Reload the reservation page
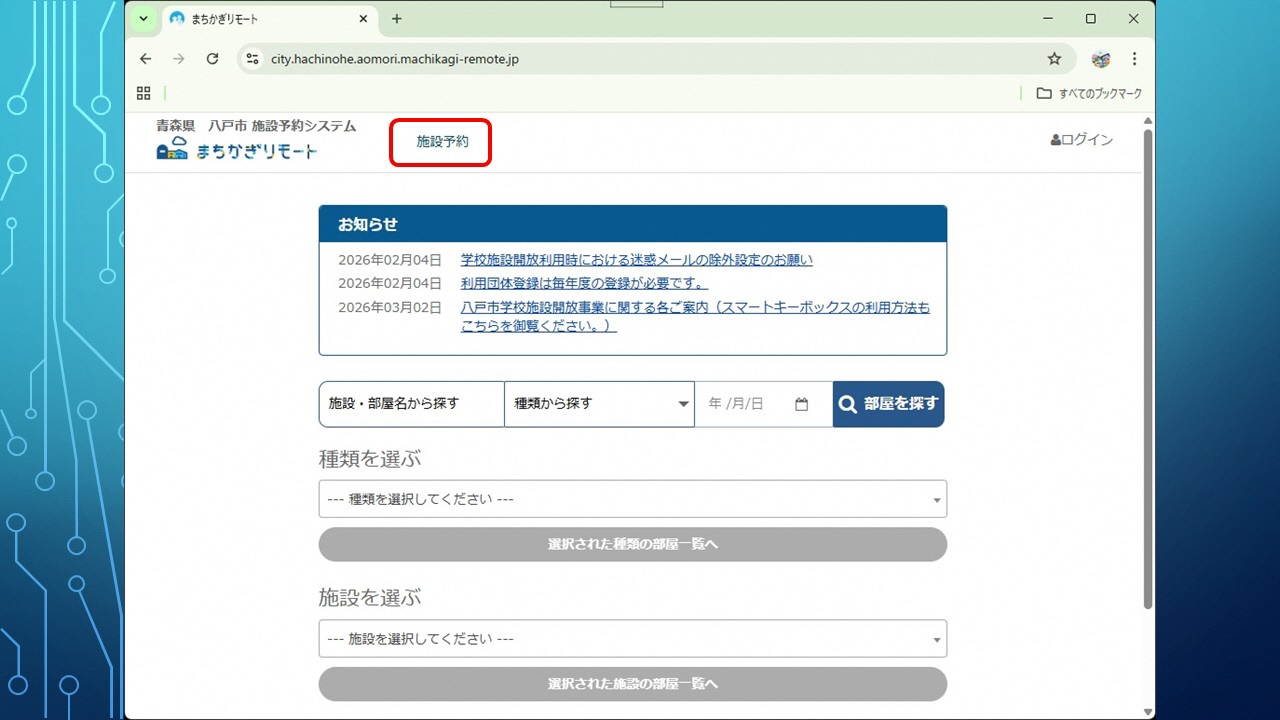This screenshot has width=1280, height=720. [212, 59]
